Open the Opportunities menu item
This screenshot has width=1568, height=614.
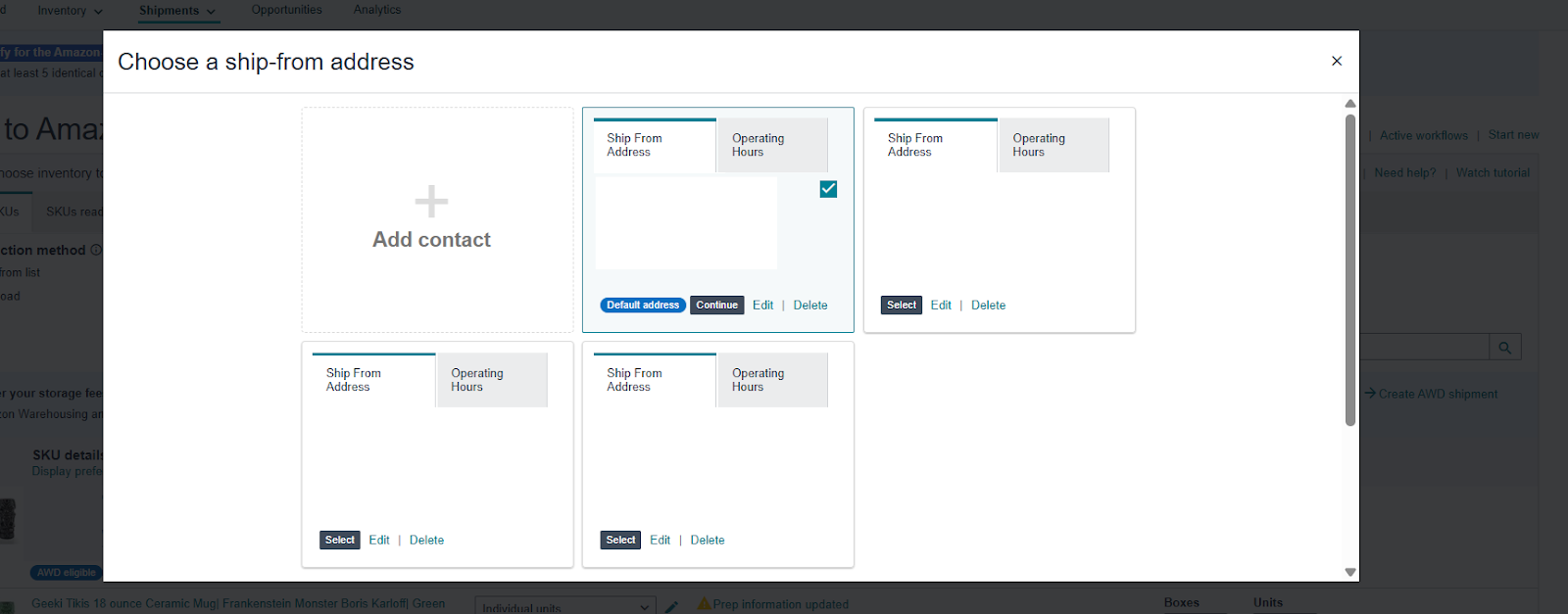coord(286,10)
